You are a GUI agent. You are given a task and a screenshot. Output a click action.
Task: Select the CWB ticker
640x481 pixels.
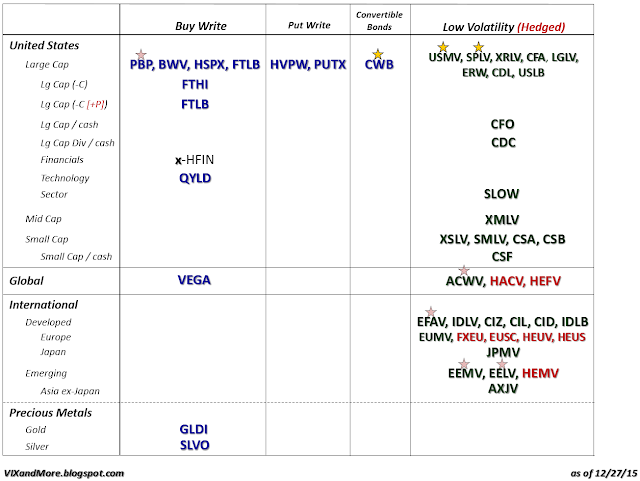[379, 65]
